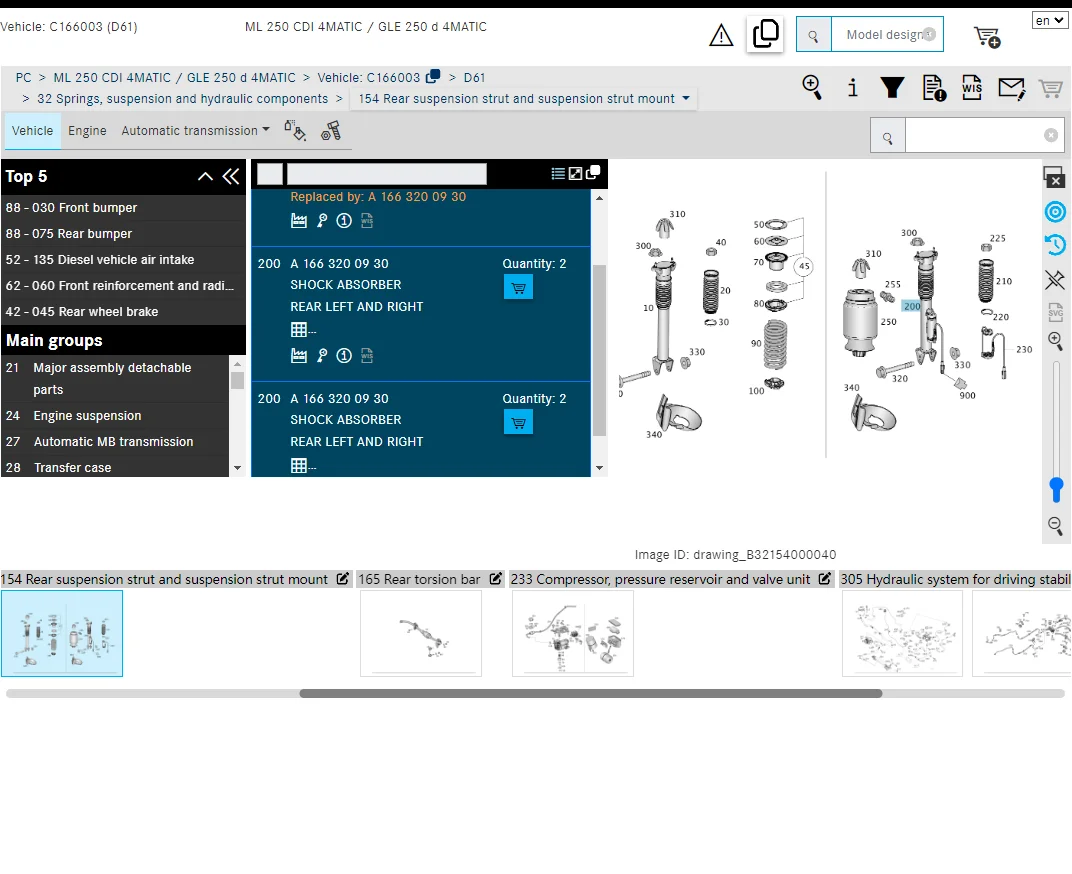Click the paint bucket icon beside Automatic transmission
Screen dimensions: 1072x874
(x=295, y=131)
